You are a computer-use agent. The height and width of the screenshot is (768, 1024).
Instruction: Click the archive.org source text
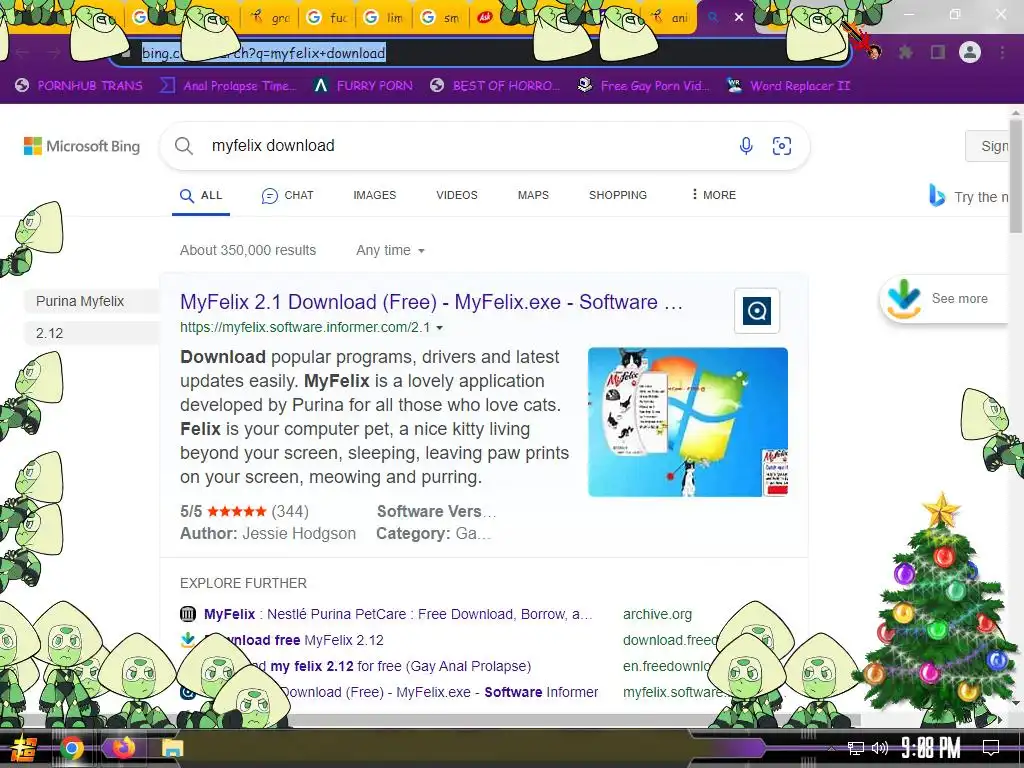657,614
